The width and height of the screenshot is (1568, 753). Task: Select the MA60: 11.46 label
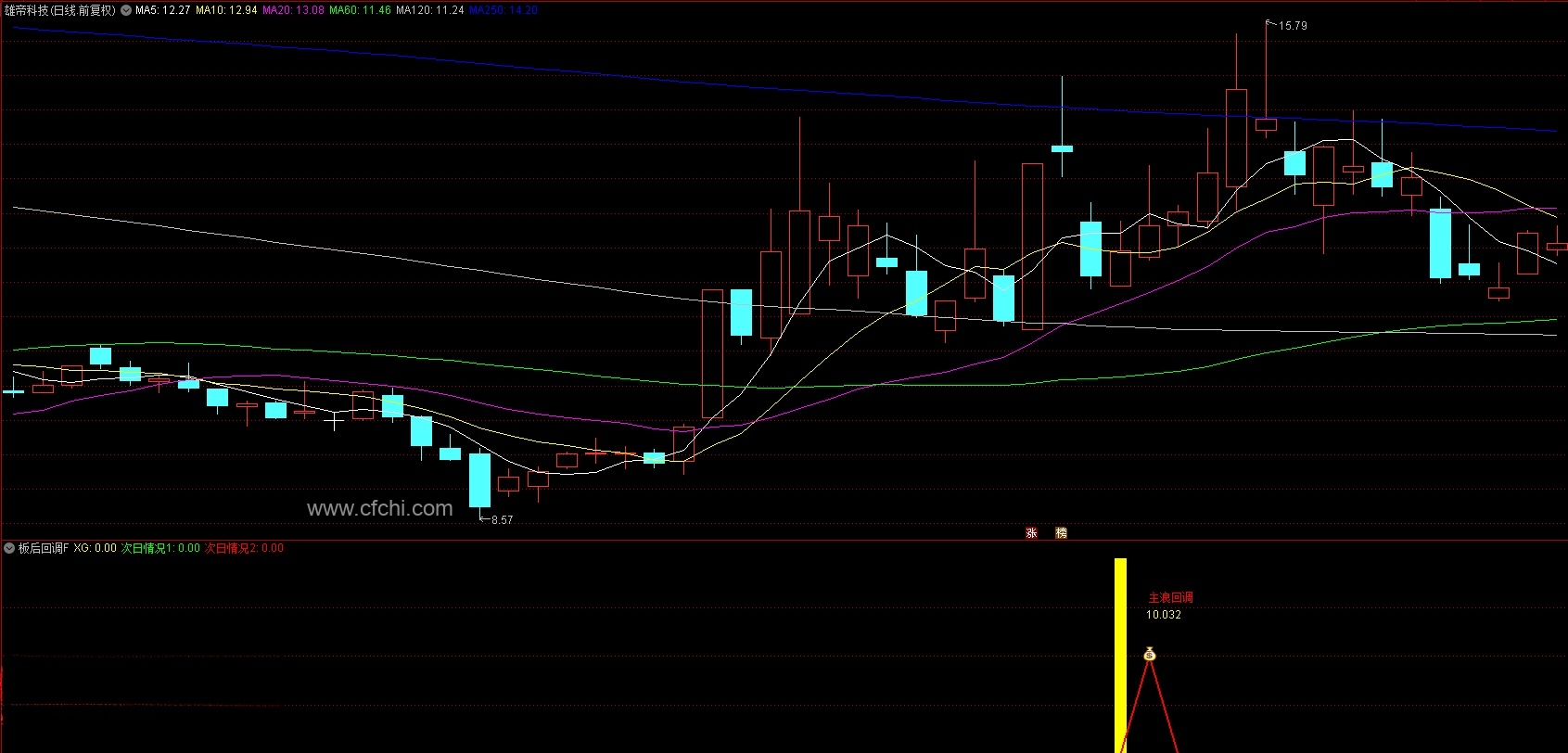tap(360, 10)
